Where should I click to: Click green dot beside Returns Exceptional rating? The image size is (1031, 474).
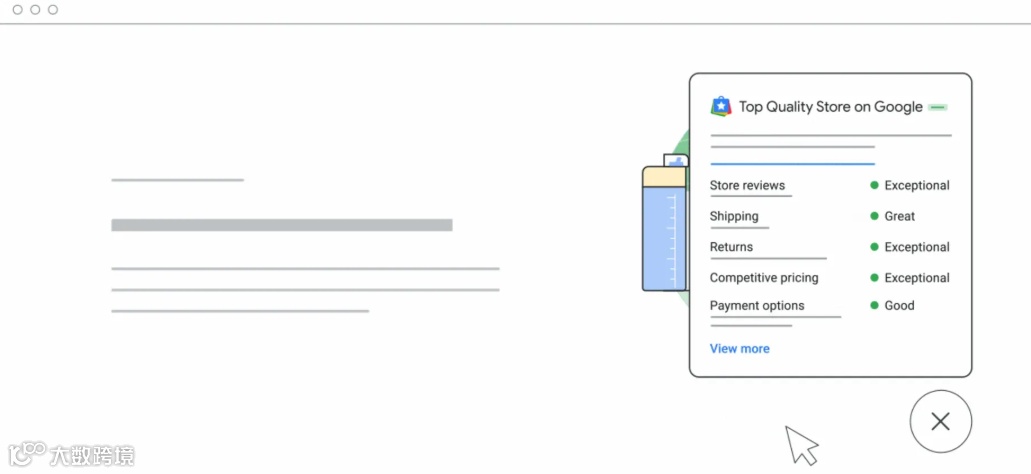click(875, 247)
